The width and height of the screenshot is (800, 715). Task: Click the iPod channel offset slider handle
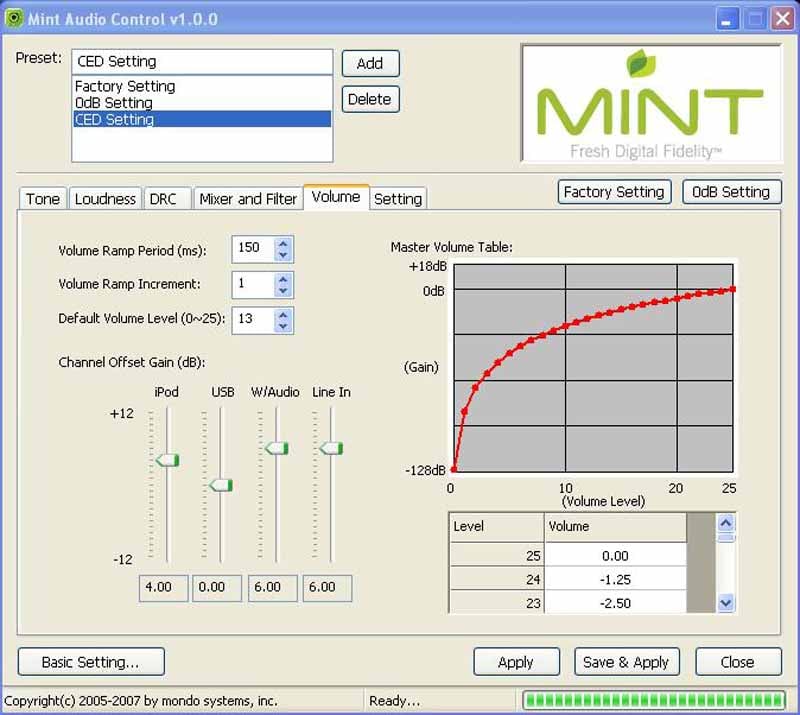(x=167, y=460)
